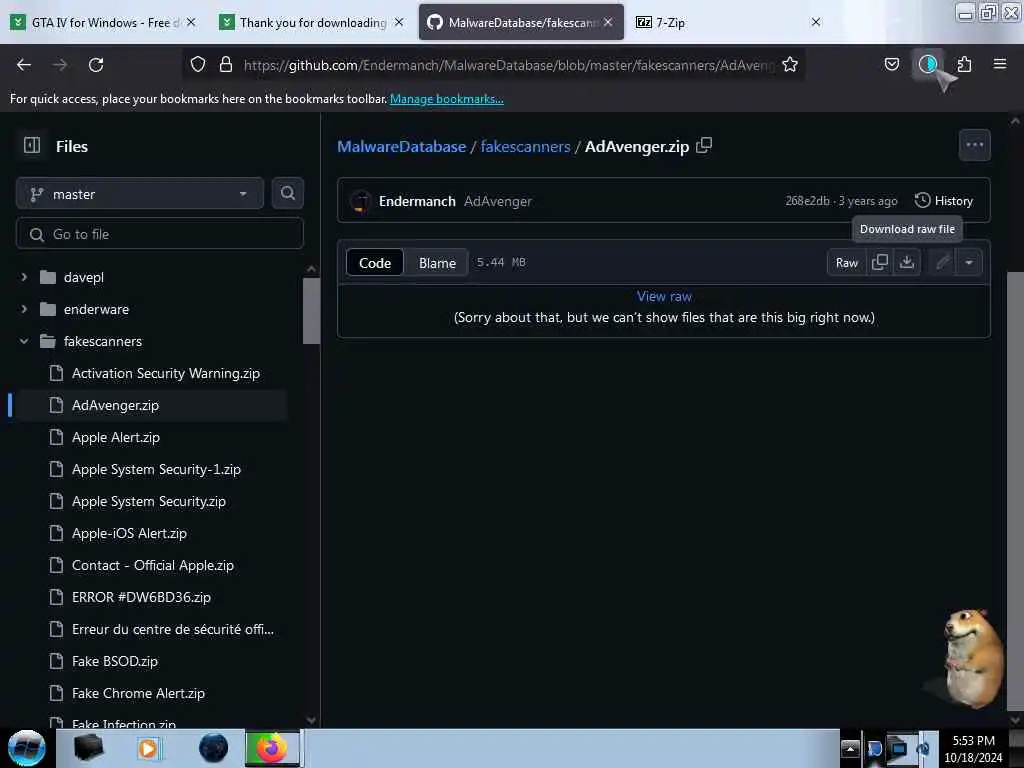Click the View raw link

tap(664, 296)
